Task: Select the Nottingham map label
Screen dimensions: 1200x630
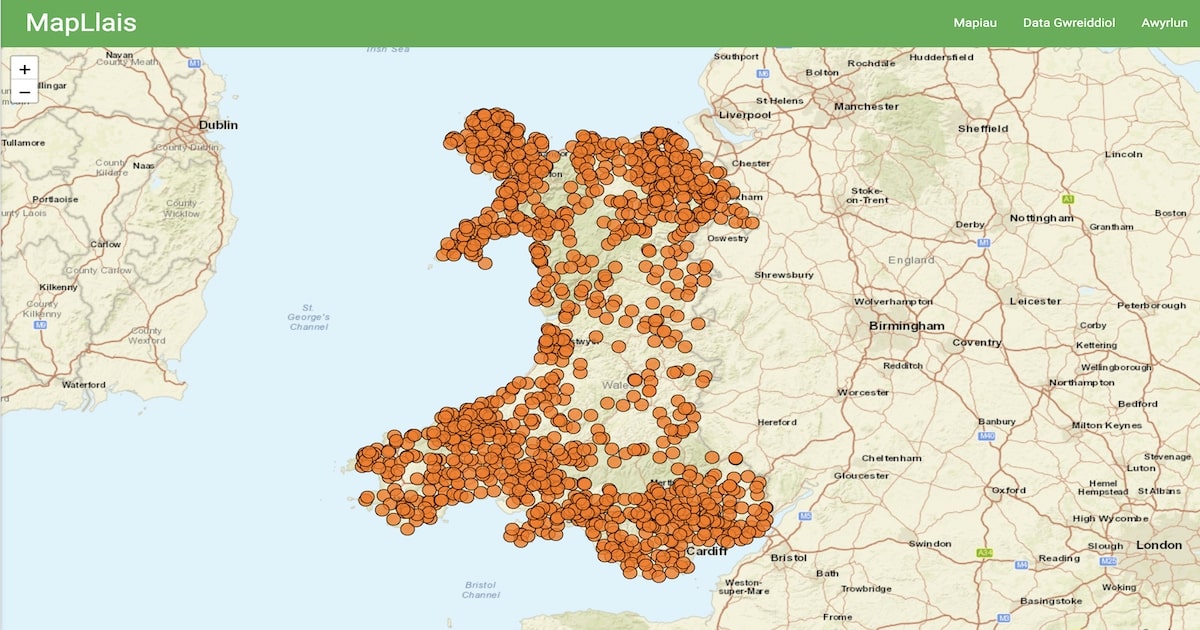Action: coord(1041,218)
